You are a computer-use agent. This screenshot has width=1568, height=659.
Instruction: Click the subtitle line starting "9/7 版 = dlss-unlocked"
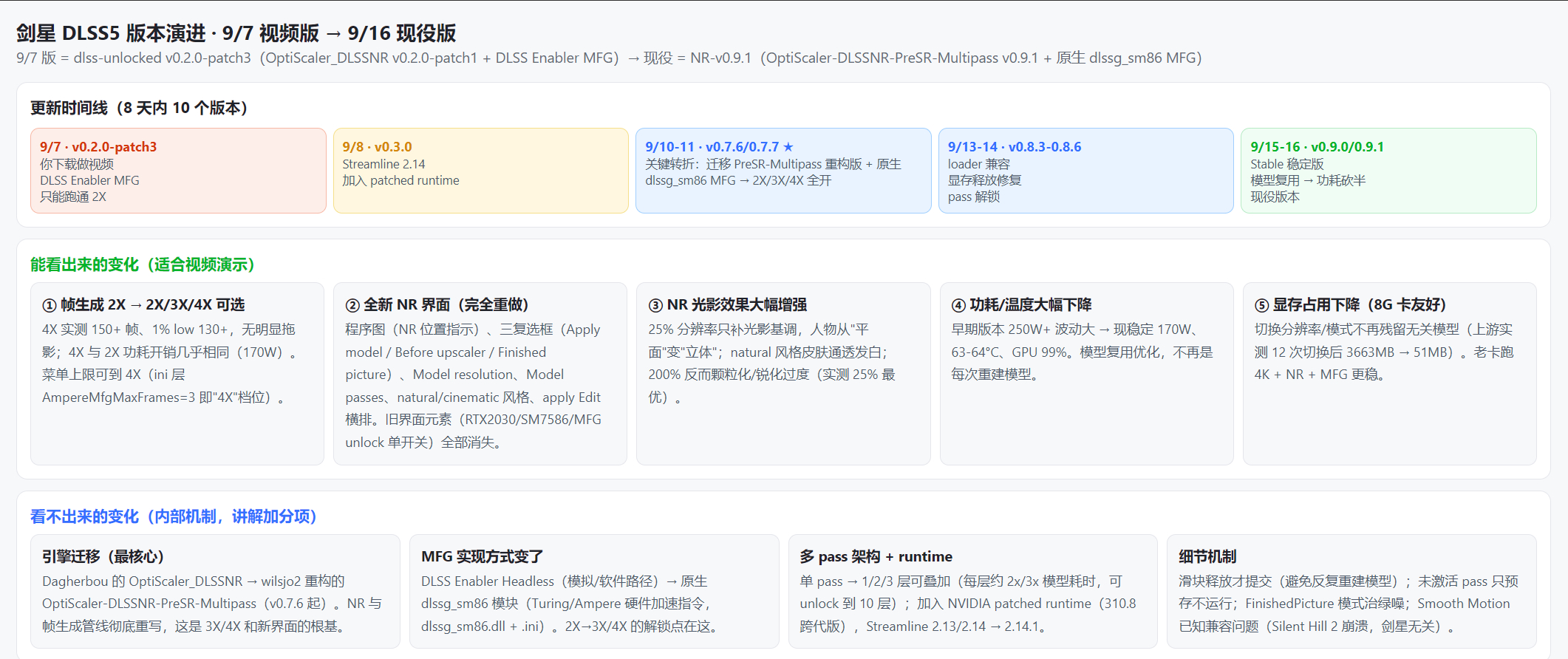tap(609, 58)
